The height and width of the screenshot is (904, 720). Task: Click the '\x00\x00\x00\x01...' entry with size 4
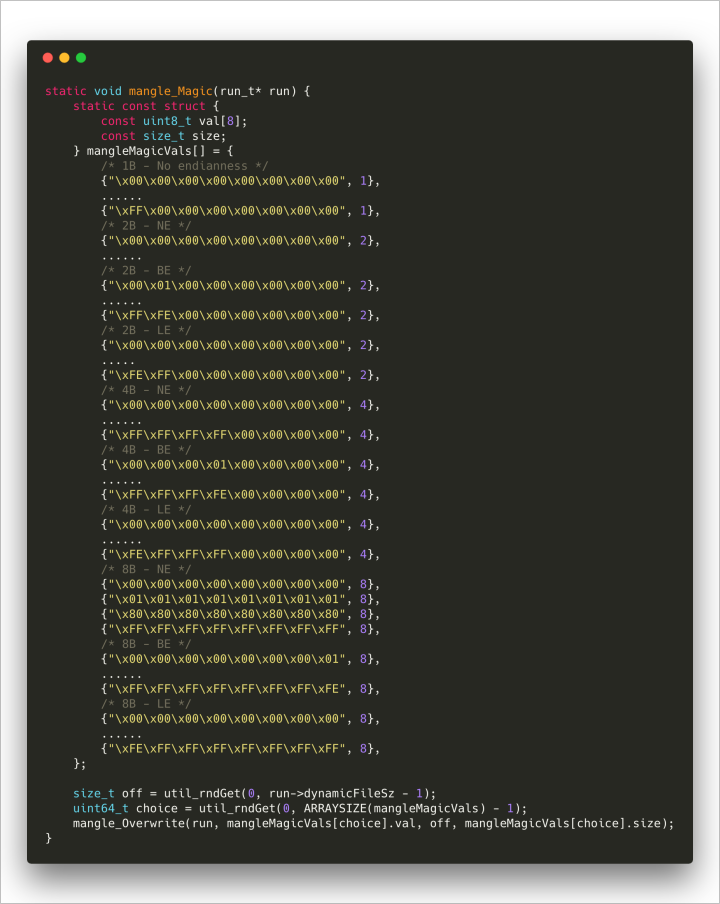tap(240, 465)
